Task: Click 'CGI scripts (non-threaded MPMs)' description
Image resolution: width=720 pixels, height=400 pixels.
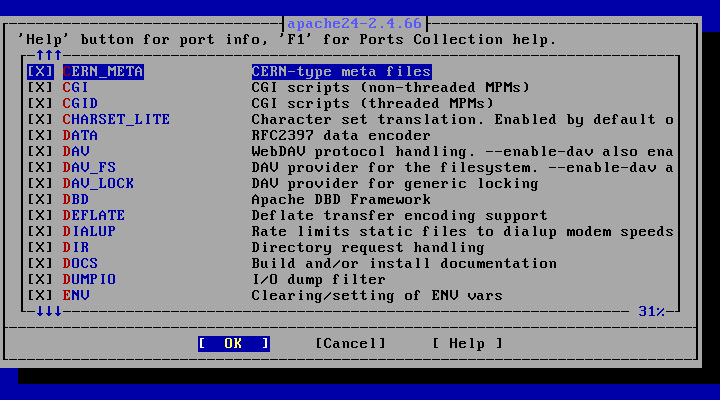Action: 391,88
